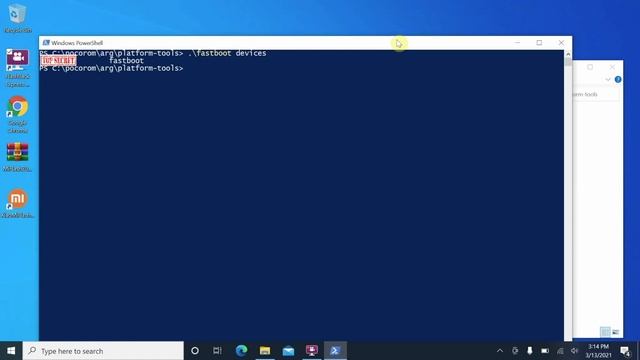Open Task View on taskbar
Screen dimensions: 640x360
pos(217,351)
